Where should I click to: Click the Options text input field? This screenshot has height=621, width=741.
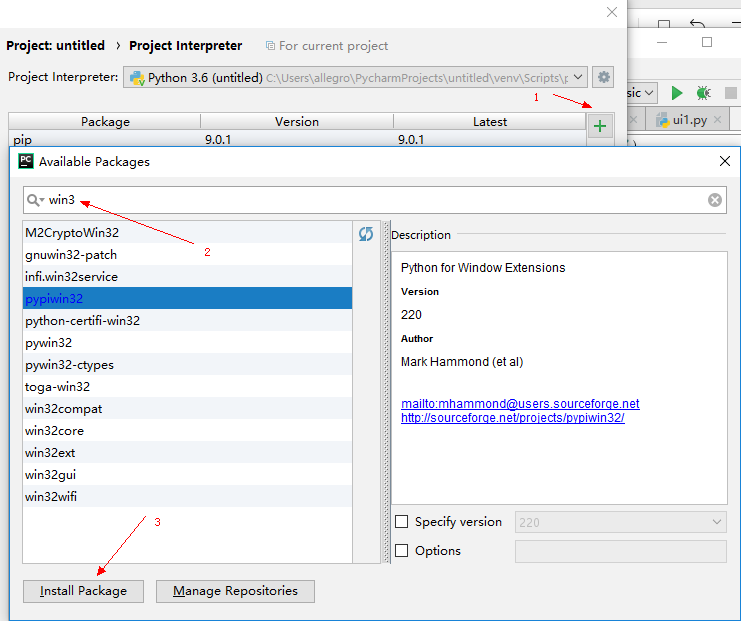click(620, 552)
